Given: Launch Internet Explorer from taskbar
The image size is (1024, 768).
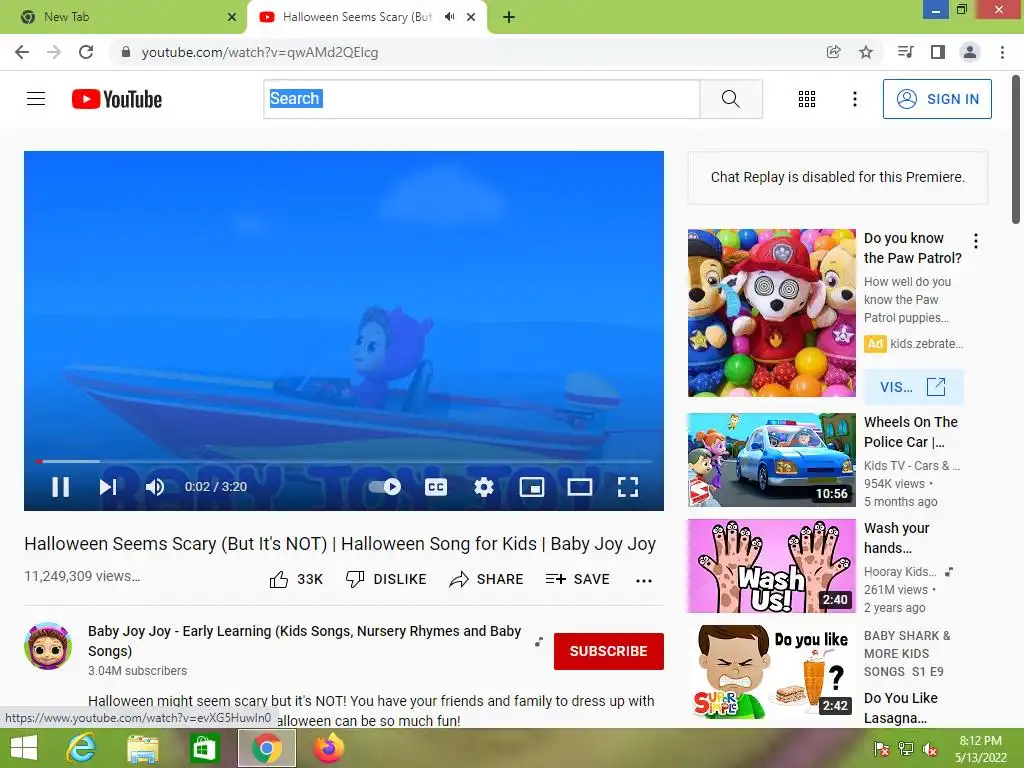Looking at the screenshot, I should coord(81,748).
